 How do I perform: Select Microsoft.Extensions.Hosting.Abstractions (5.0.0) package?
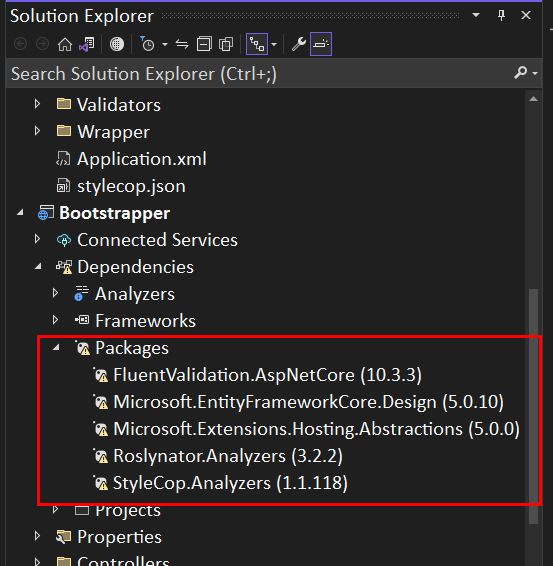pos(316,429)
